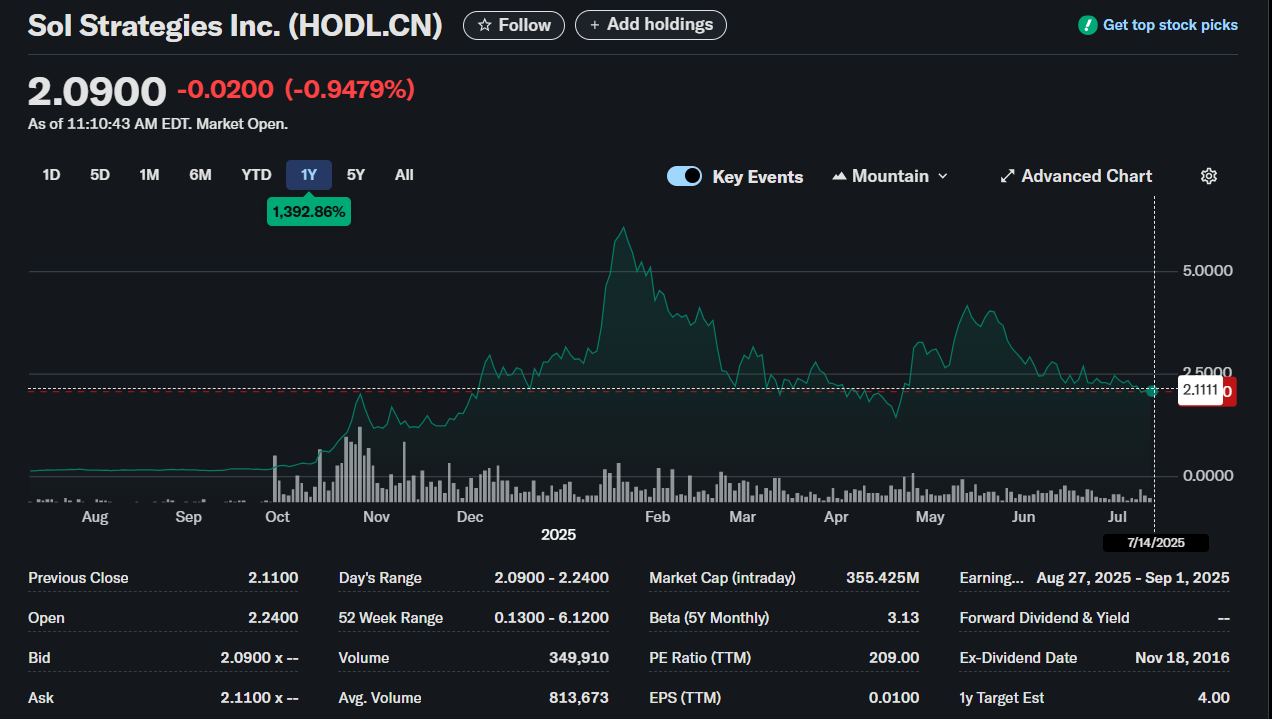This screenshot has width=1272, height=719.
Task: Click Volume value 349,910
Action: coord(580,658)
